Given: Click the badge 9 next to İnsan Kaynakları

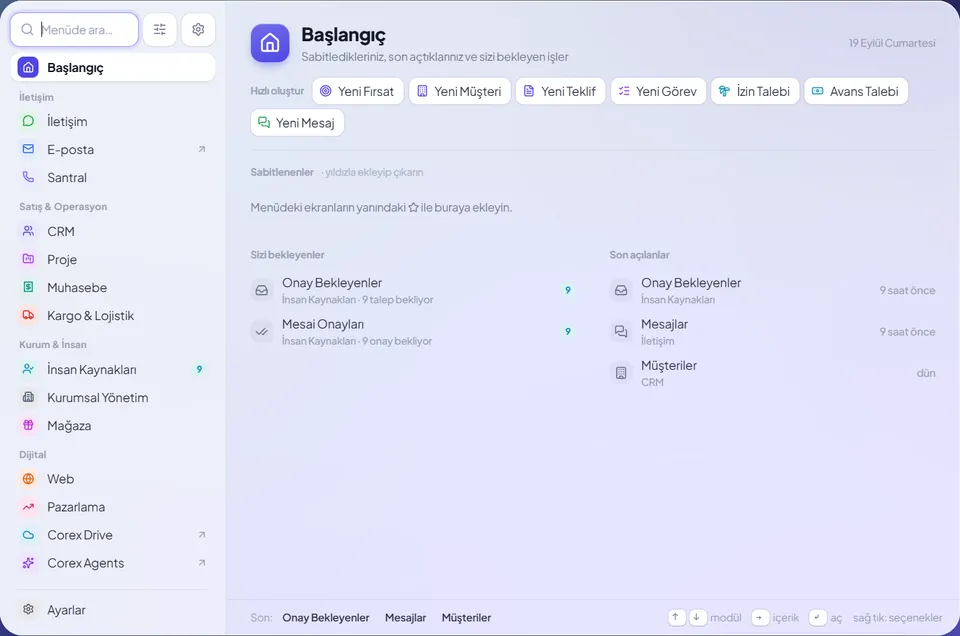Looking at the screenshot, I should [199, 369].
